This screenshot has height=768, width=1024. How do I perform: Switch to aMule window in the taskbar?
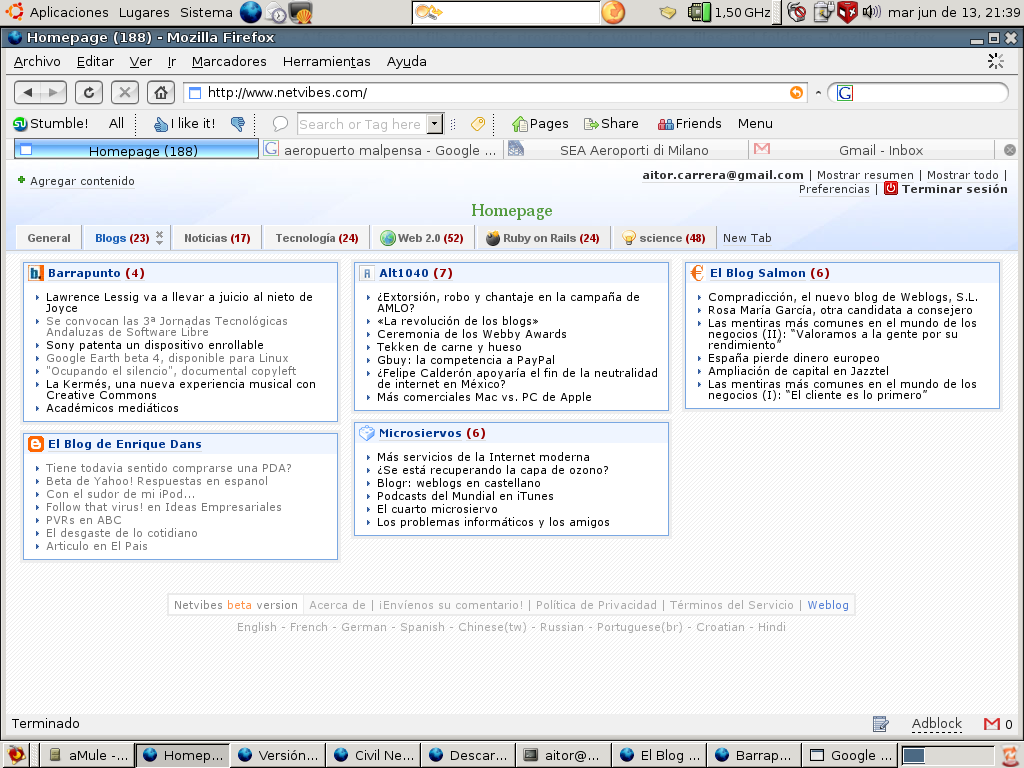click(x=88, y=755)
